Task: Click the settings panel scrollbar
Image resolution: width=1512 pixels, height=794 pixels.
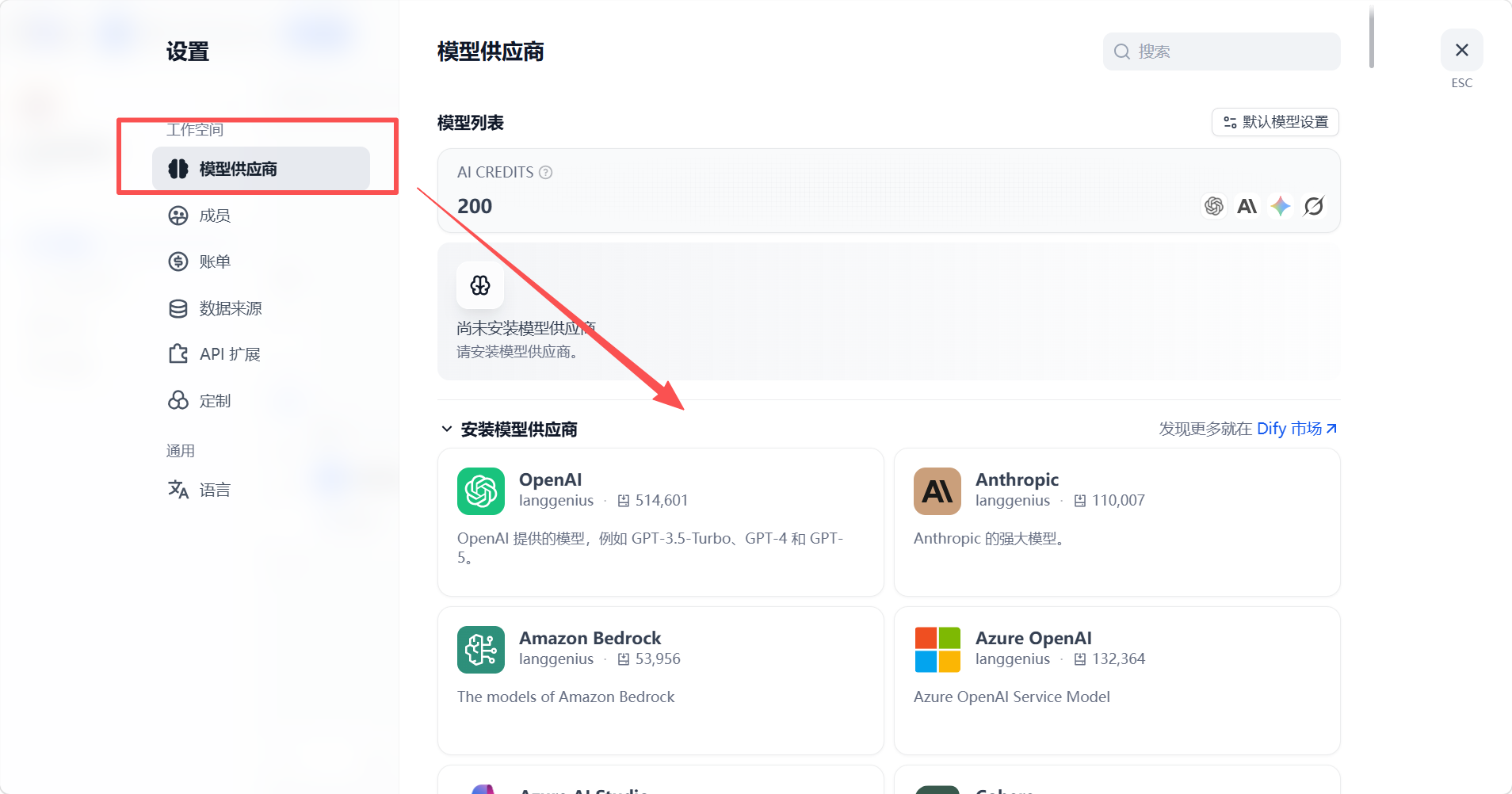Action: [1372, 38]
